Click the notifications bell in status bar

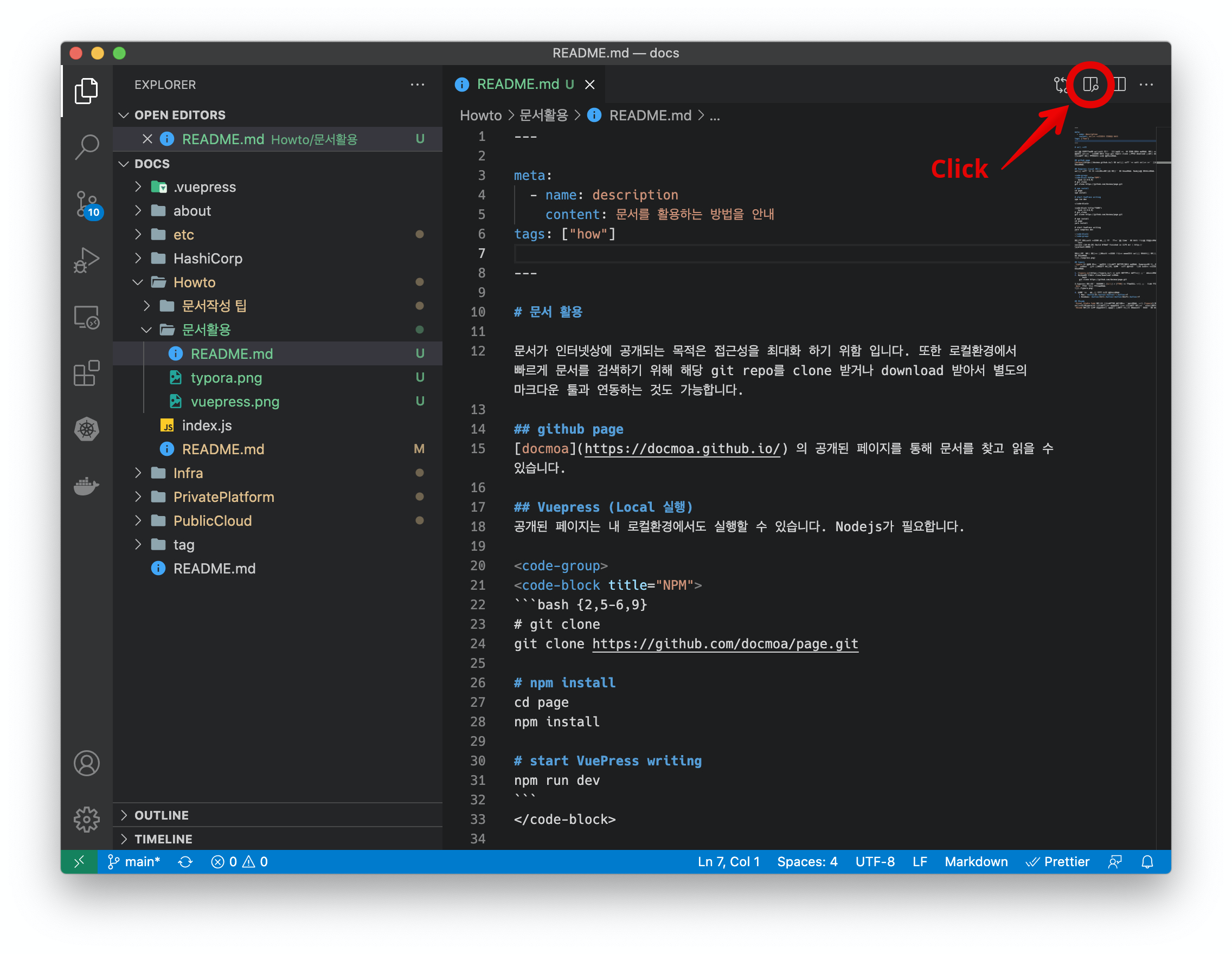[x=1147, y=861]
